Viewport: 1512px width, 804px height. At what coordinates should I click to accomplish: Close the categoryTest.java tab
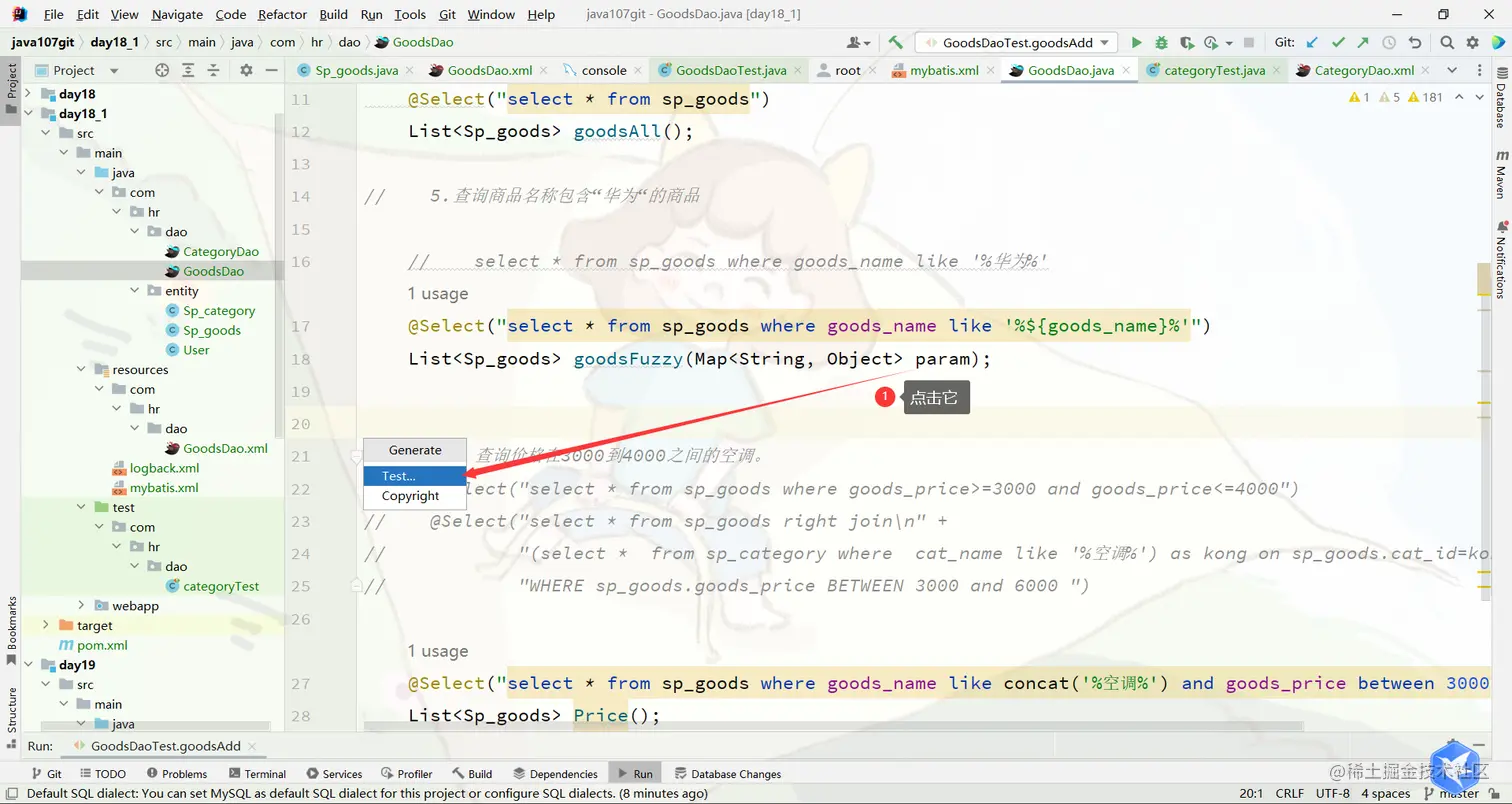tap(1276, 70)
